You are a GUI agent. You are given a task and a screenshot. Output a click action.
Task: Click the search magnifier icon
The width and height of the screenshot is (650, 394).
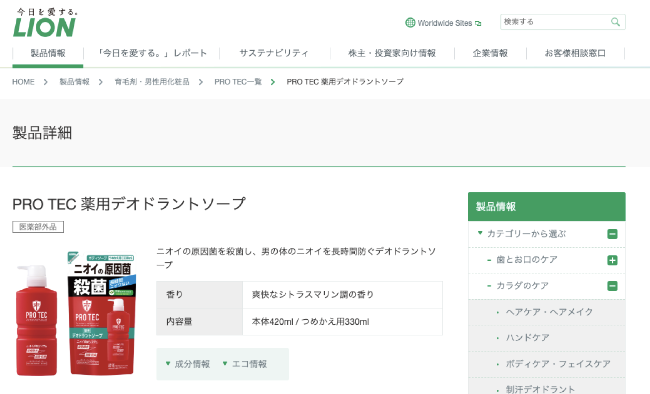click(615, 22)
